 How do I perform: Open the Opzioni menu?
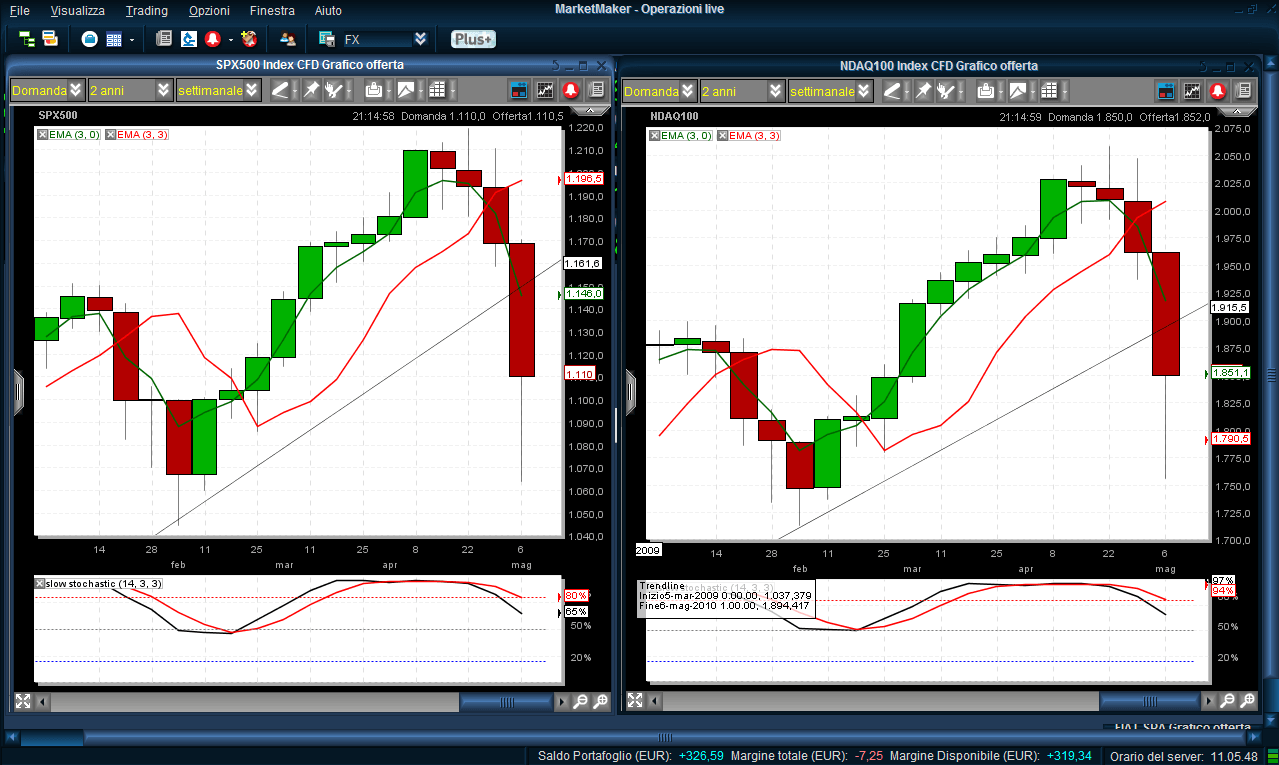click(209, 11)
